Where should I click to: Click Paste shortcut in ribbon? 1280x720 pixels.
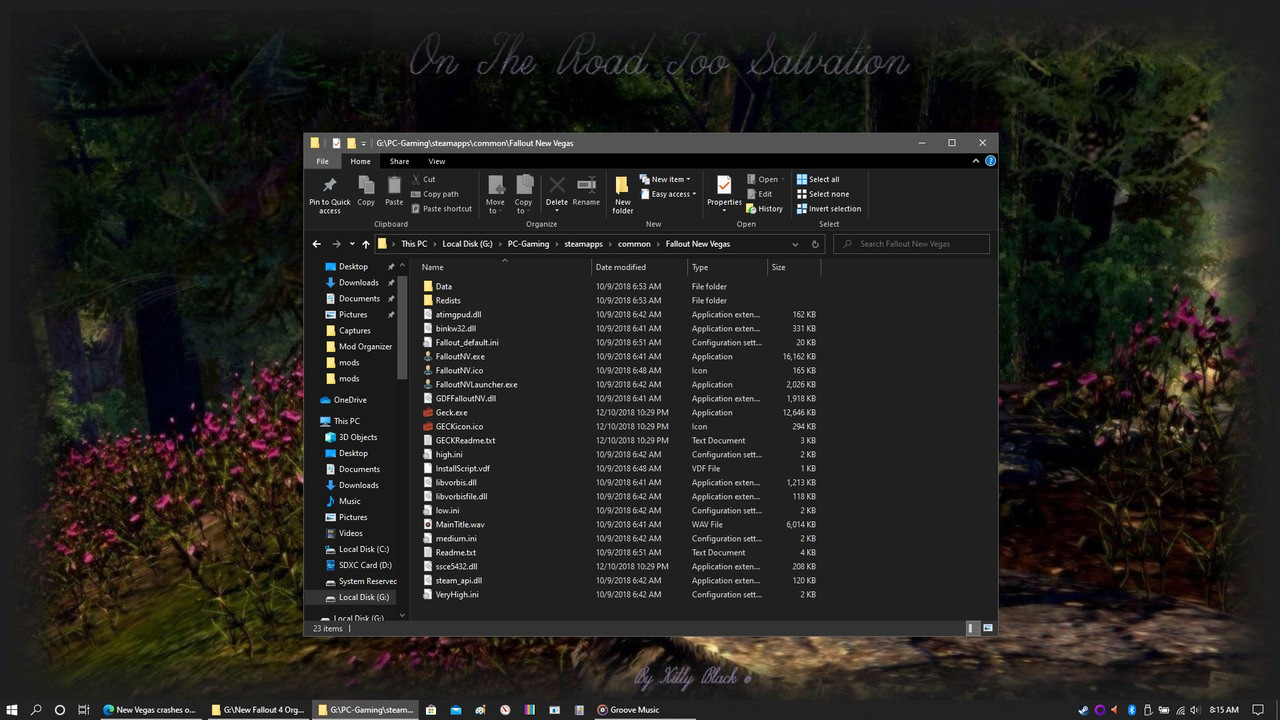pyautogui.click(x=442, y=209)
